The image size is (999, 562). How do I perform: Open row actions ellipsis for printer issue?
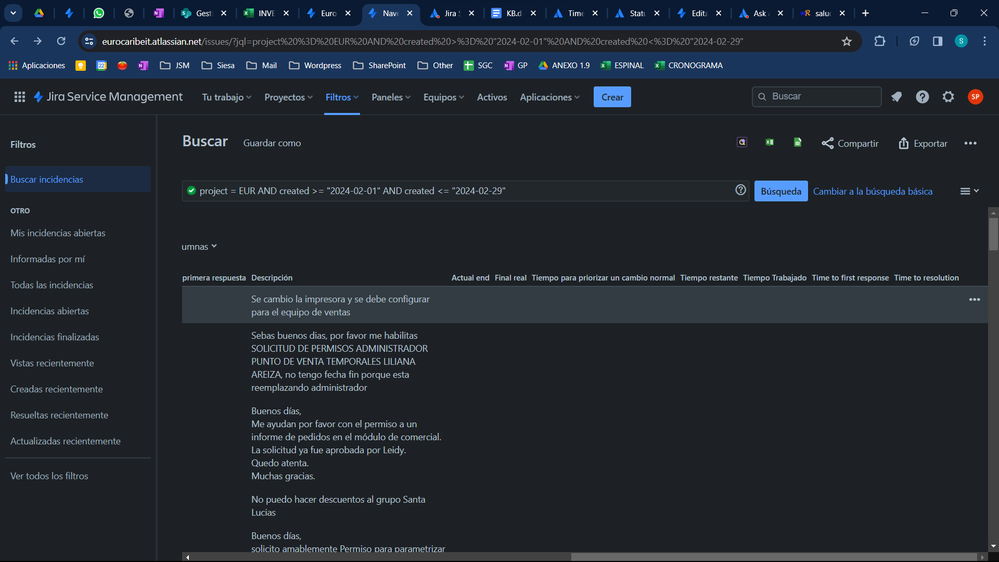(x=974, y=299)
